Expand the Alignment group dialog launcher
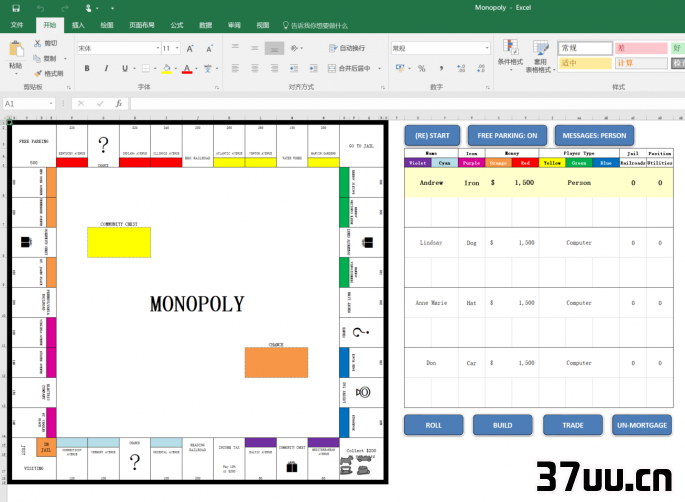Viewport: 685px width, 502px height. pyautogui.click(x=383, y=87)
